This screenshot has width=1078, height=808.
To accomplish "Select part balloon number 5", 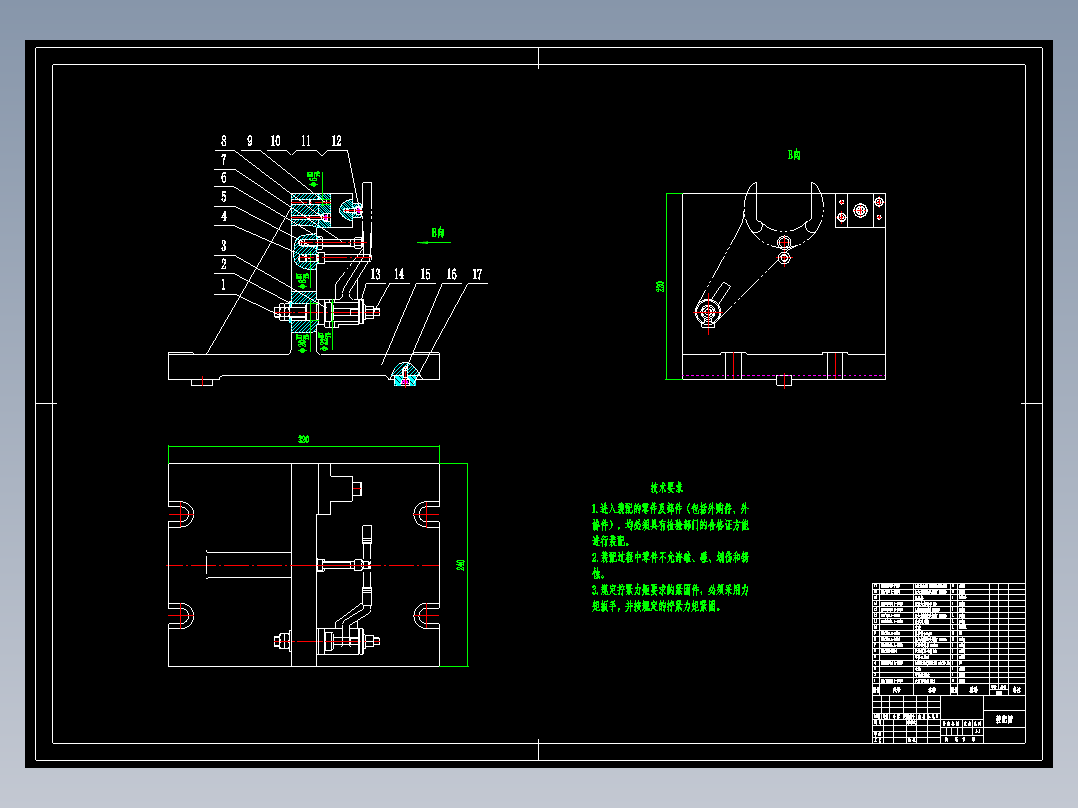I will (223, 197).
